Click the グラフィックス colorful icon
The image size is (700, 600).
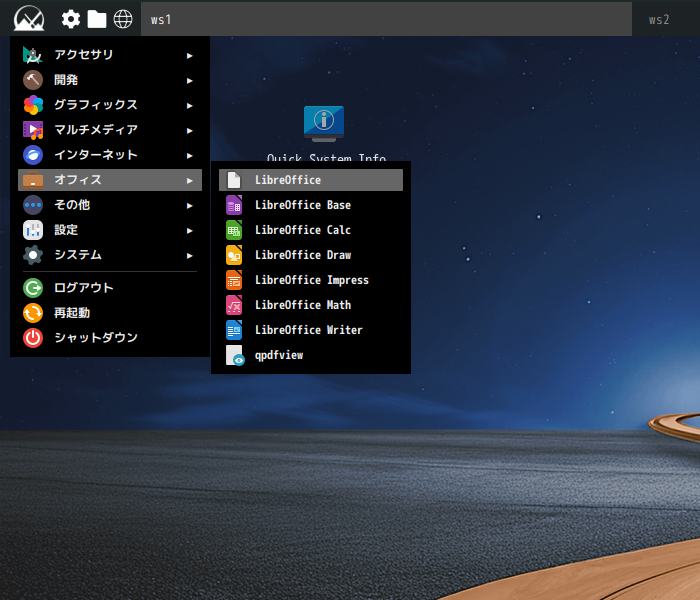click(x=33, y=105)
